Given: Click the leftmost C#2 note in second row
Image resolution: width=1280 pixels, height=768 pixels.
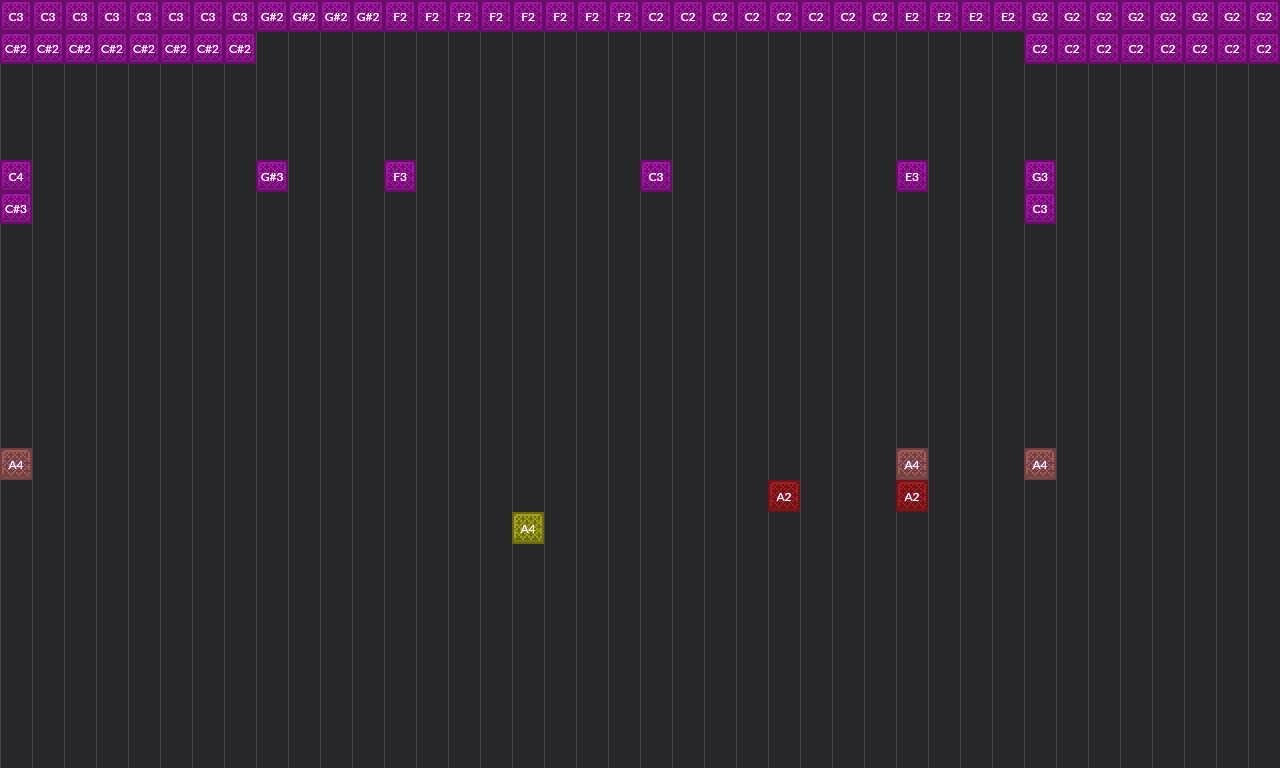Looking at the screenshot, I should point(16,49).
